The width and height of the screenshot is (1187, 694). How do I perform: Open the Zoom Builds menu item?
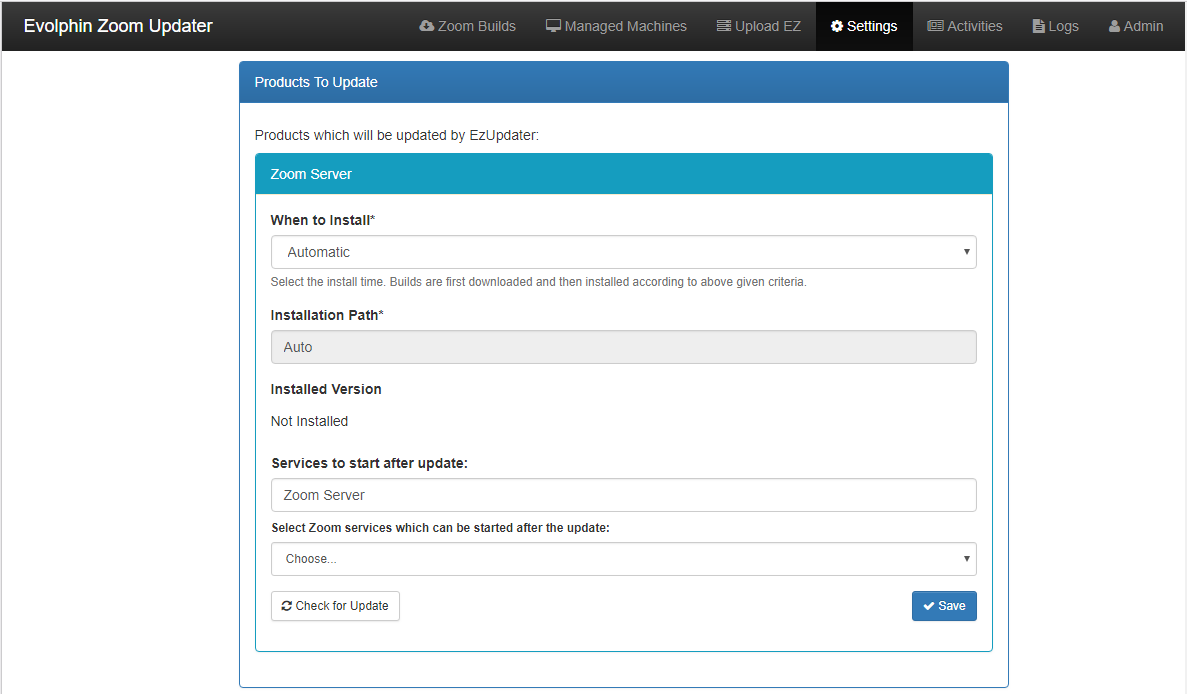point(468,26)
